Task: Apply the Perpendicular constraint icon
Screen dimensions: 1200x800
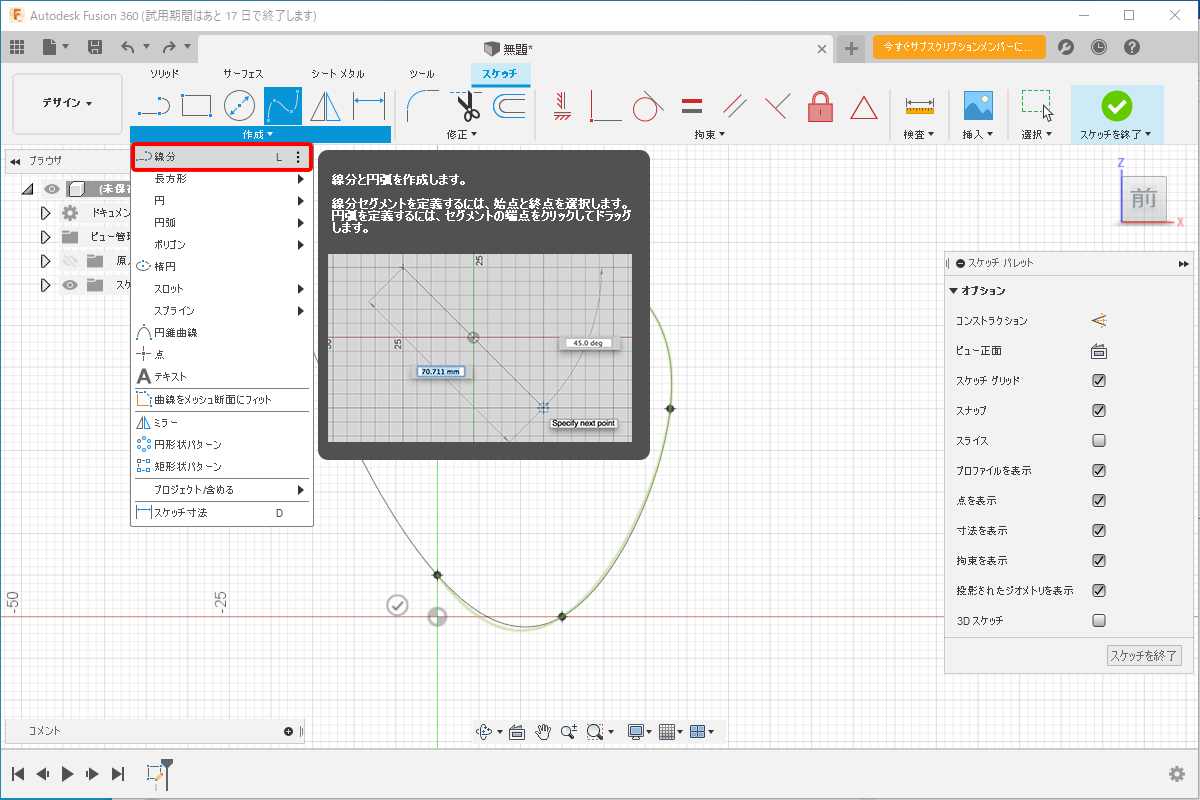Action: [x=778, y=105]
